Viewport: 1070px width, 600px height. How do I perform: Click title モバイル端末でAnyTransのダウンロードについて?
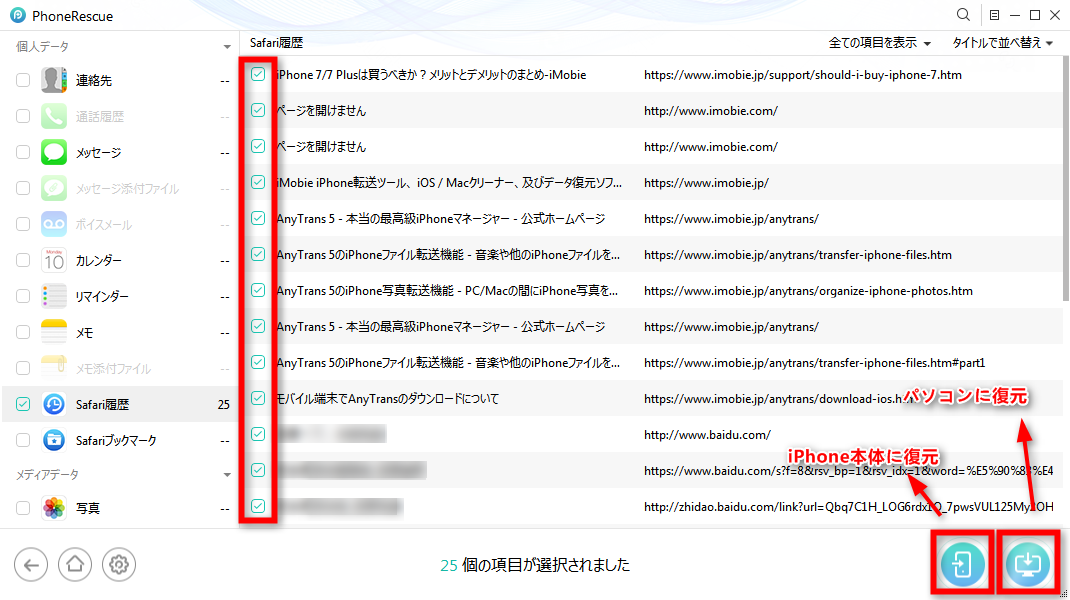pyautogui.click(x=388, y=399)
